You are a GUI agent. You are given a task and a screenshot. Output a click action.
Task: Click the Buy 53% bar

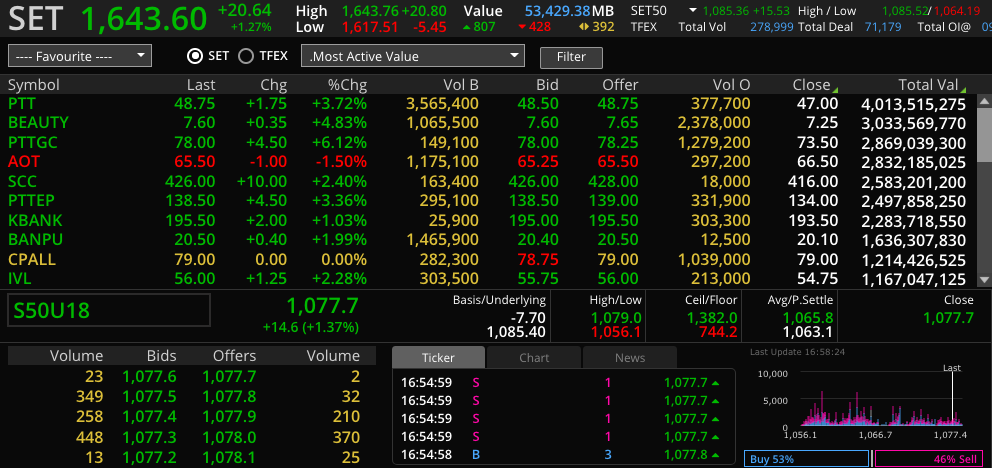point(807,459)
